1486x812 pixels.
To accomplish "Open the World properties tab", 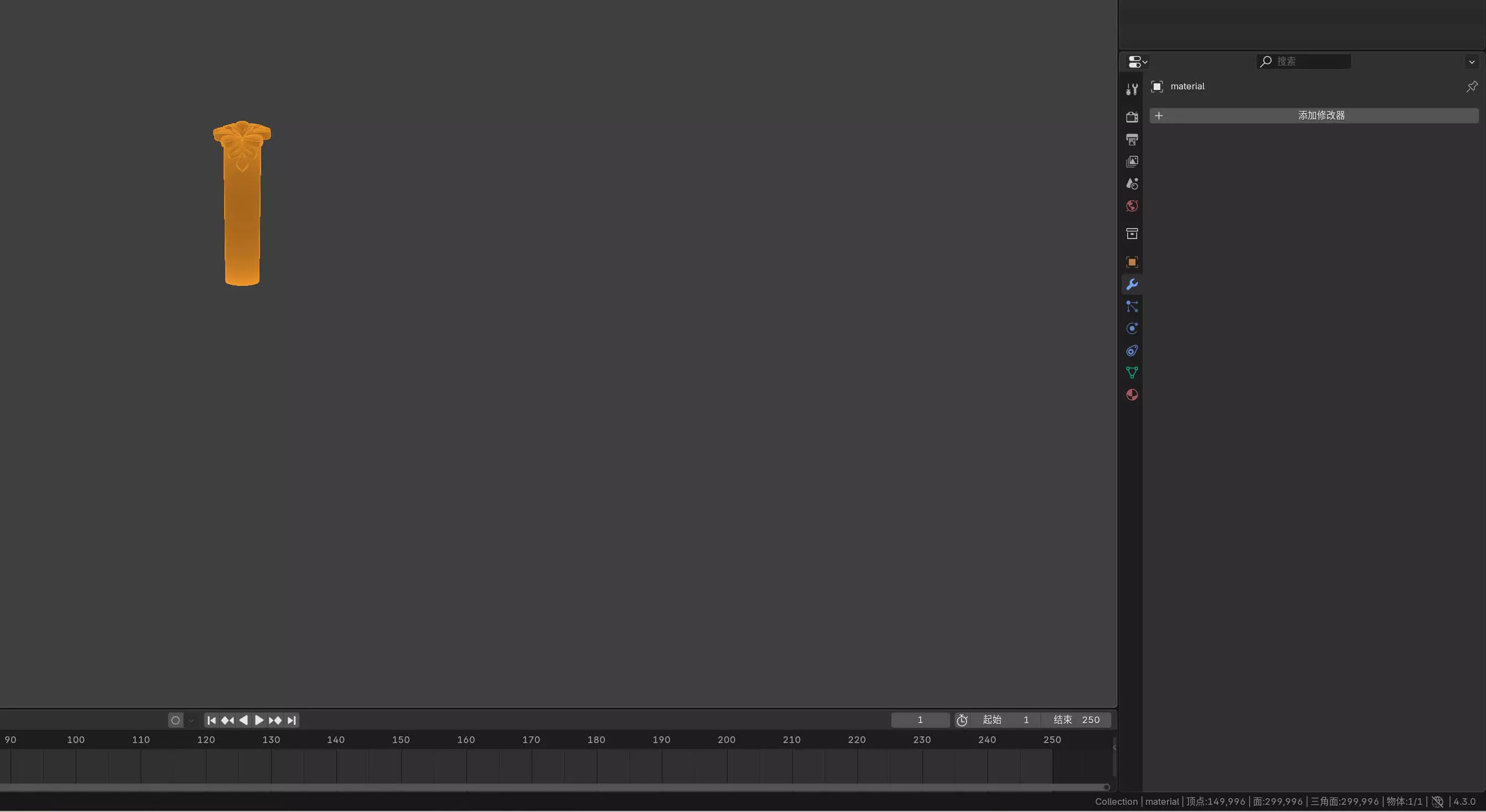I will point(1132,206).
